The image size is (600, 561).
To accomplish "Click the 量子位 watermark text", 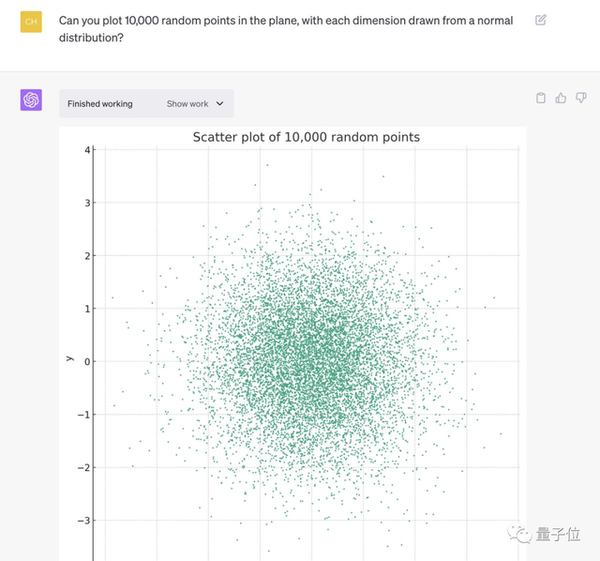I will pos(558,534).
